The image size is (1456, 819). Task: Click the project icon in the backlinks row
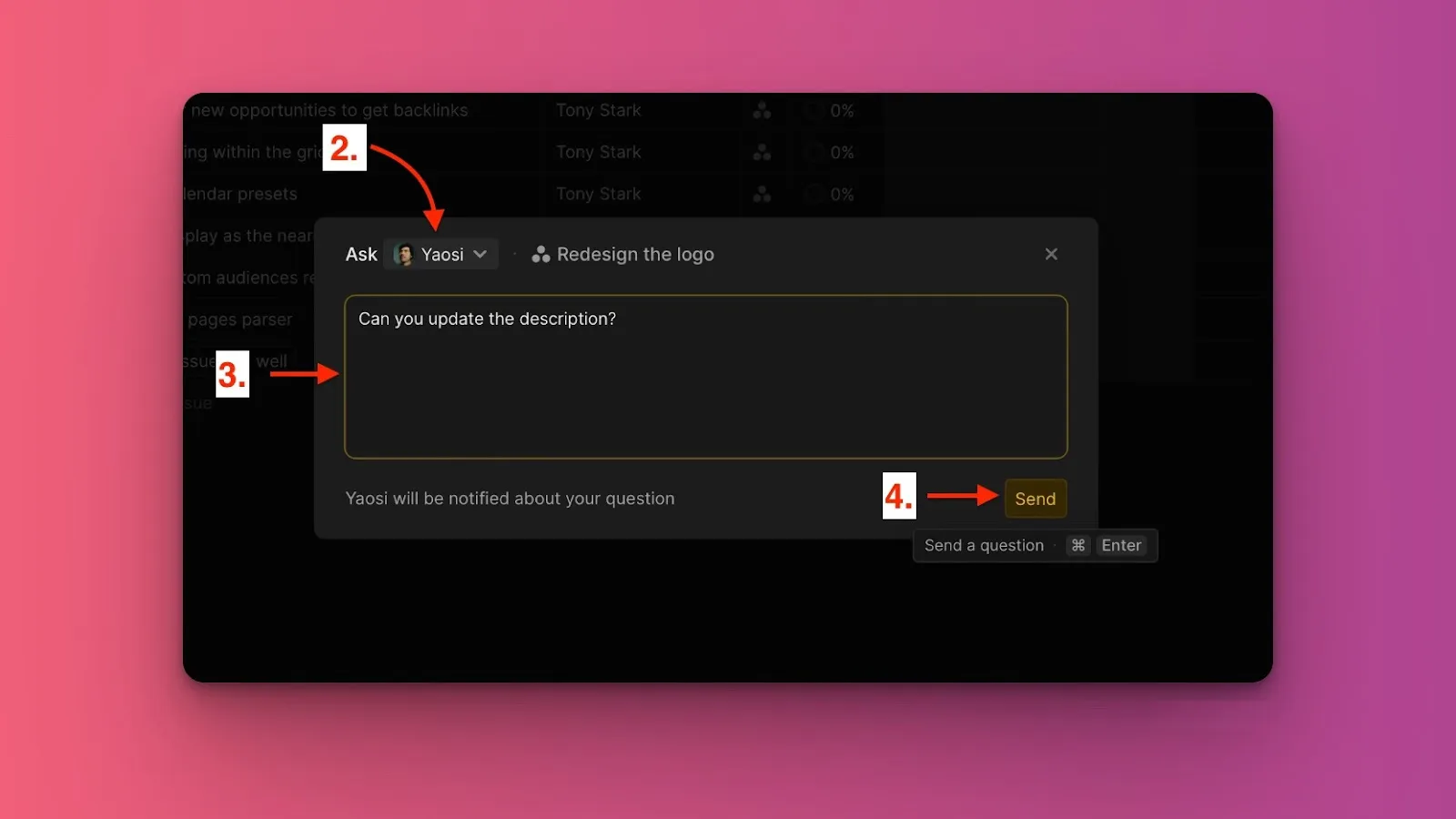[x=762, y=111]
